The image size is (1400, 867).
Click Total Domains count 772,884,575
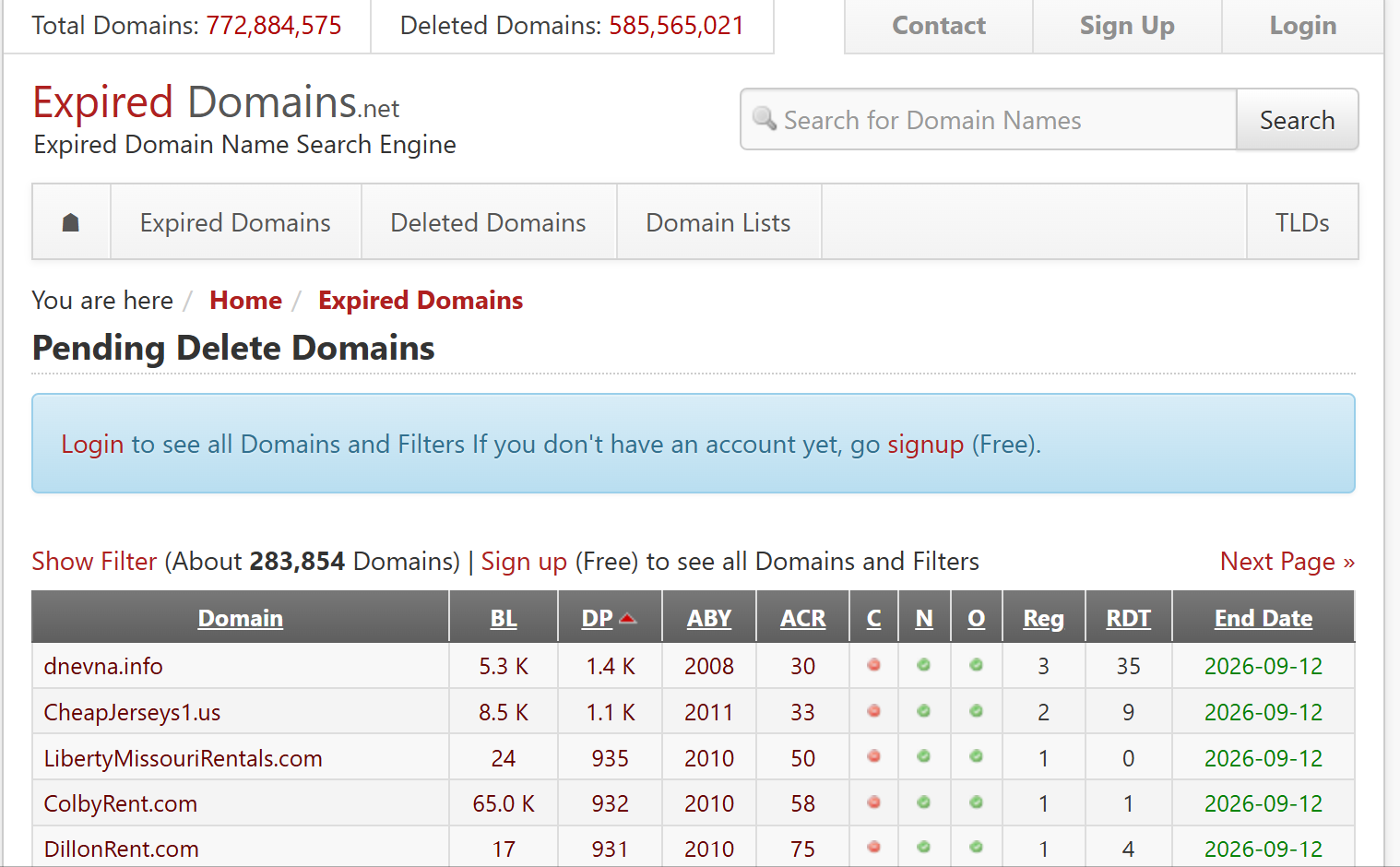point(274,25)
